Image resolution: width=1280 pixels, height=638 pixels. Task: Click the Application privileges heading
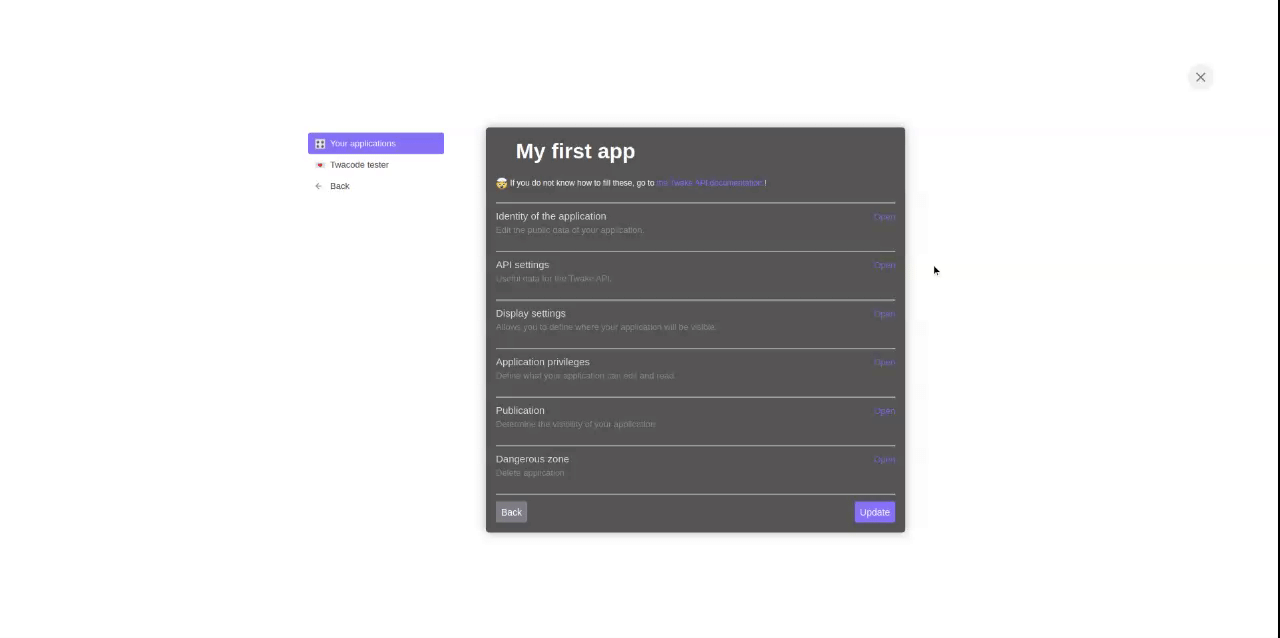[543, 362]
